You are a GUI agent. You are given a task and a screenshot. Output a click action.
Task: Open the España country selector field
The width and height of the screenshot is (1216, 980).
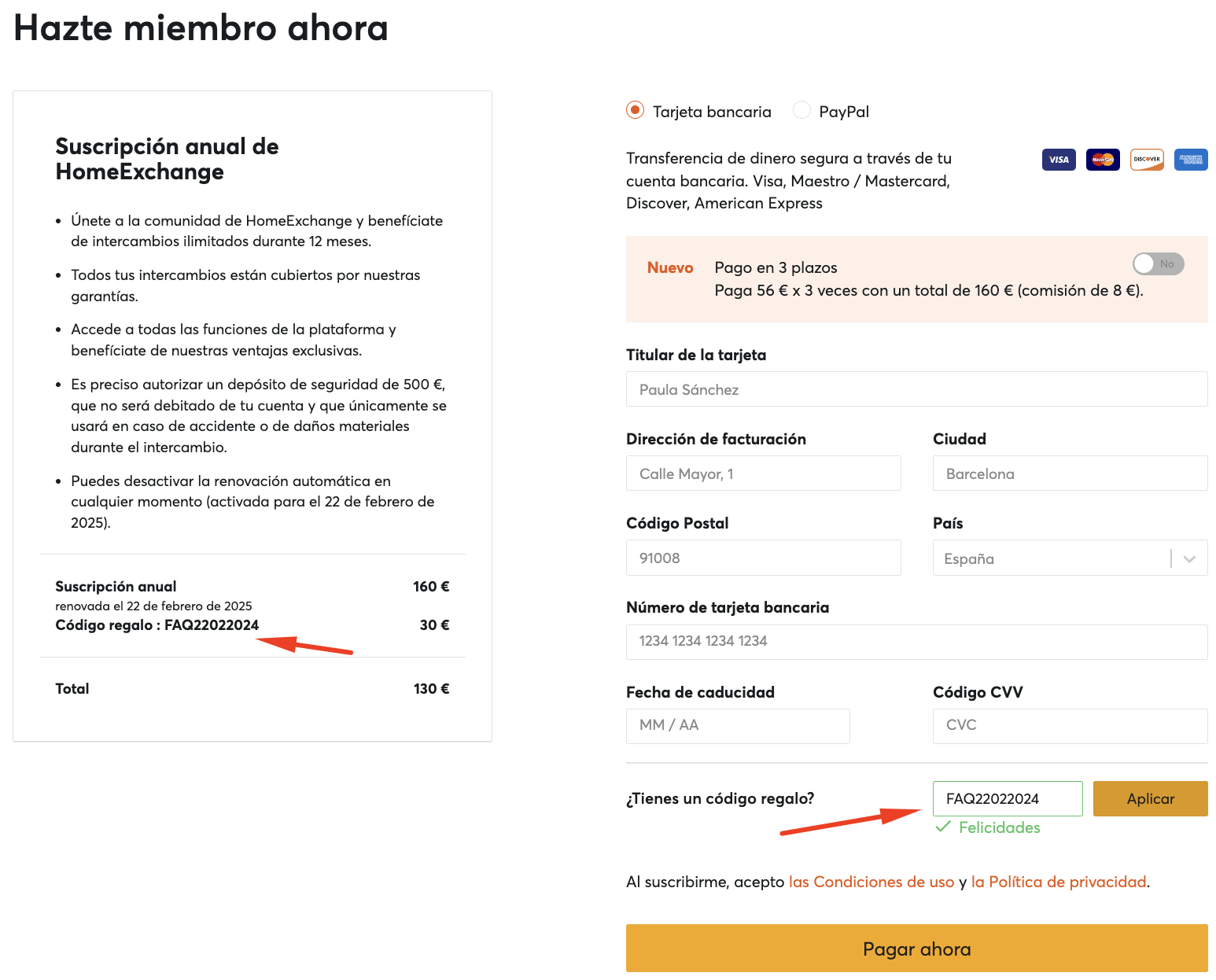[x=1070, y=558]
